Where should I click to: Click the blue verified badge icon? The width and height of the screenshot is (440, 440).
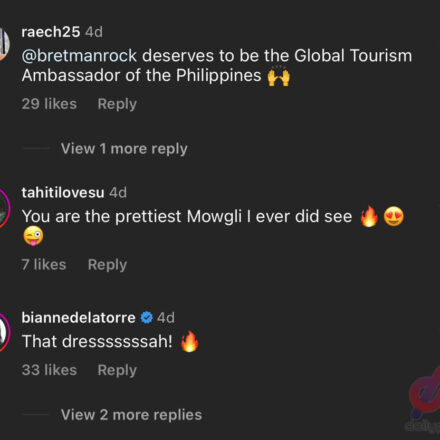click(x=146, y=317)
